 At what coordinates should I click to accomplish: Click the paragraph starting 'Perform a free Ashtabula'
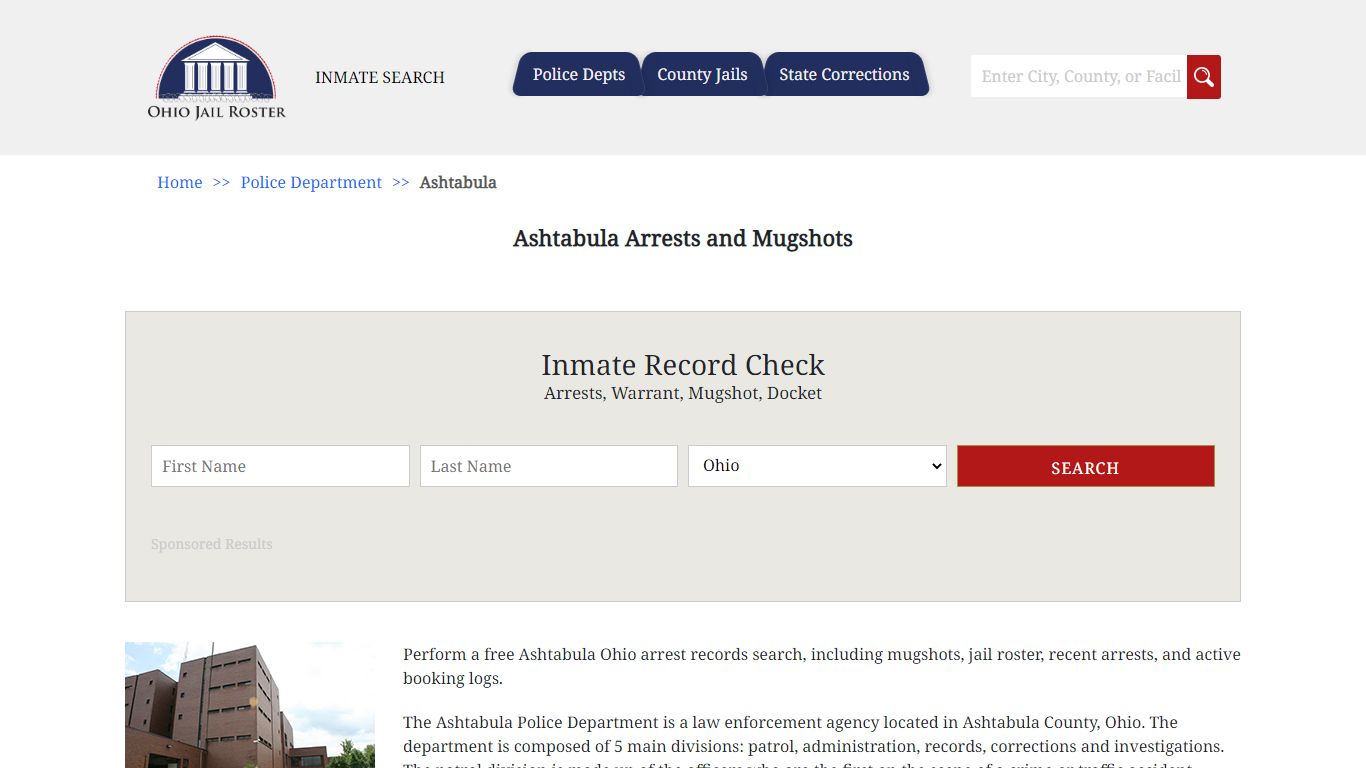(x=822, y=666)
